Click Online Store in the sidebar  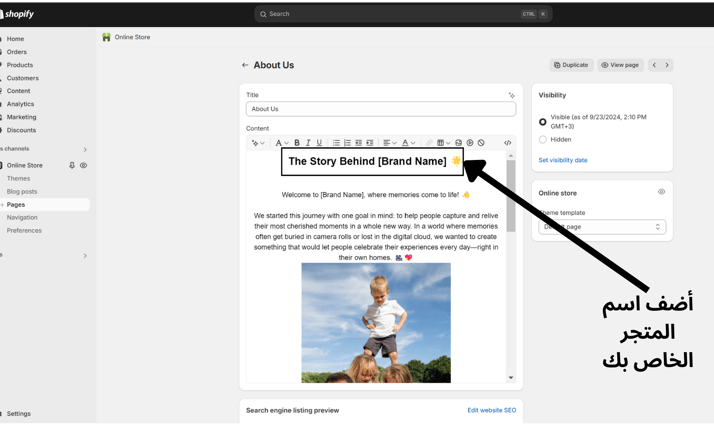[x=25, y=165]
